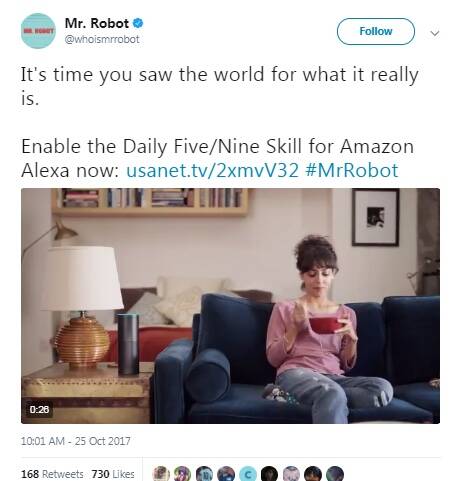View the 168 Retweets list

(52, 474)
